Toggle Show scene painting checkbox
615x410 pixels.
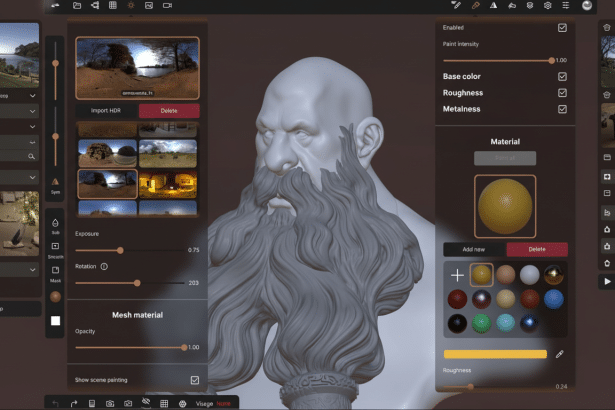(x=195, y=380)
